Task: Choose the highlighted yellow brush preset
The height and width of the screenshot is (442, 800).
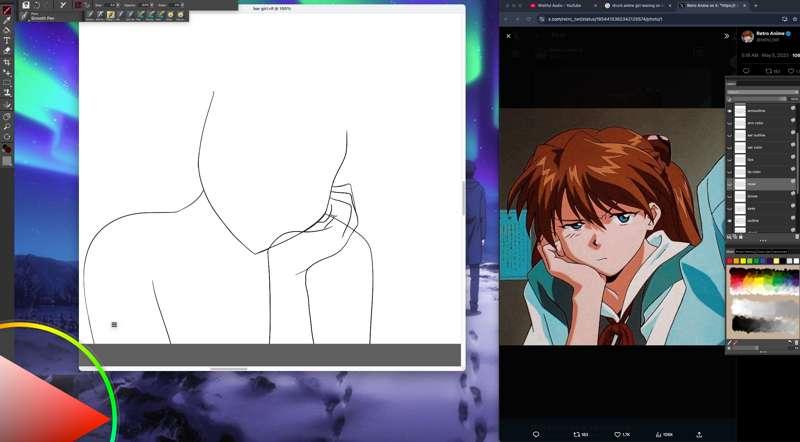Action: coord(110,15)
